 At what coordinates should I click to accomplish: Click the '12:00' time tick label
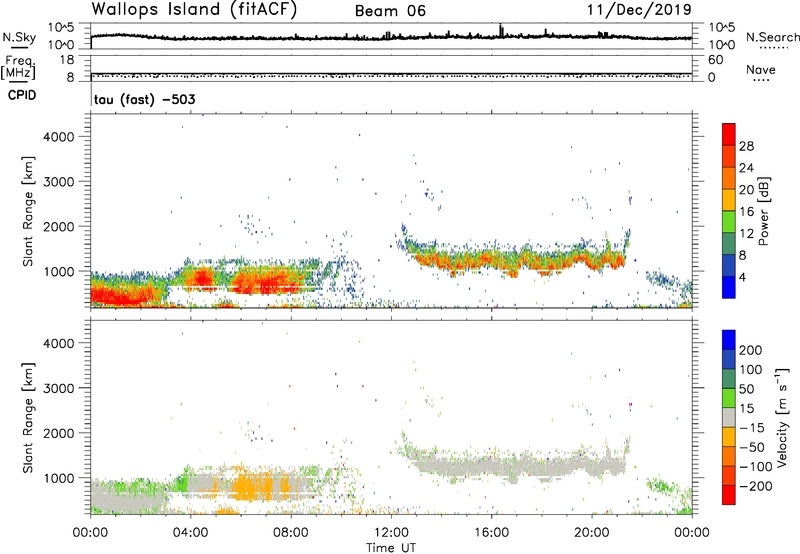coord(391,533)
